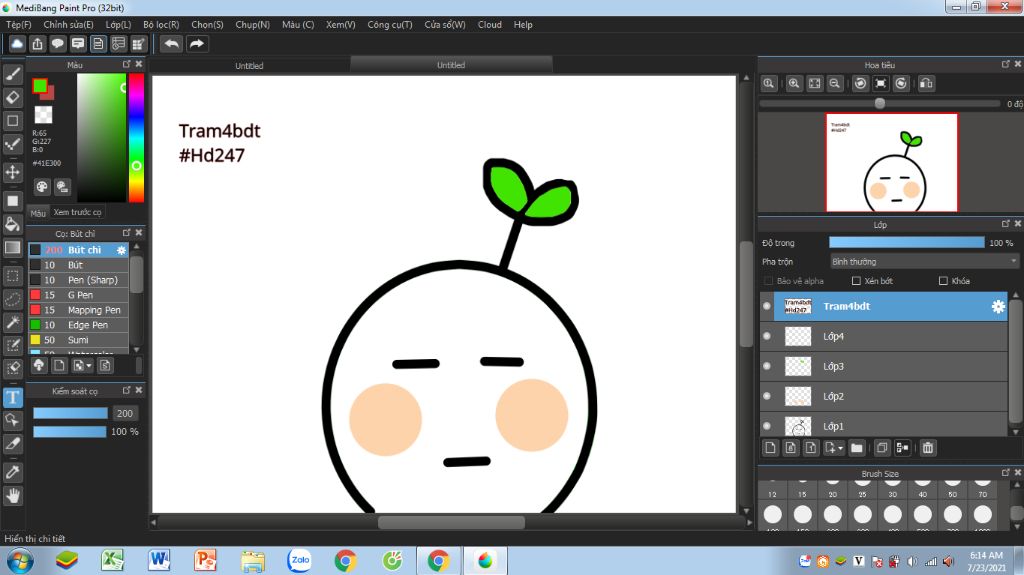The height and width of the screenshot is (575, 1024).
Task: Select the Eyedropper tool
Action: point(12,472)
